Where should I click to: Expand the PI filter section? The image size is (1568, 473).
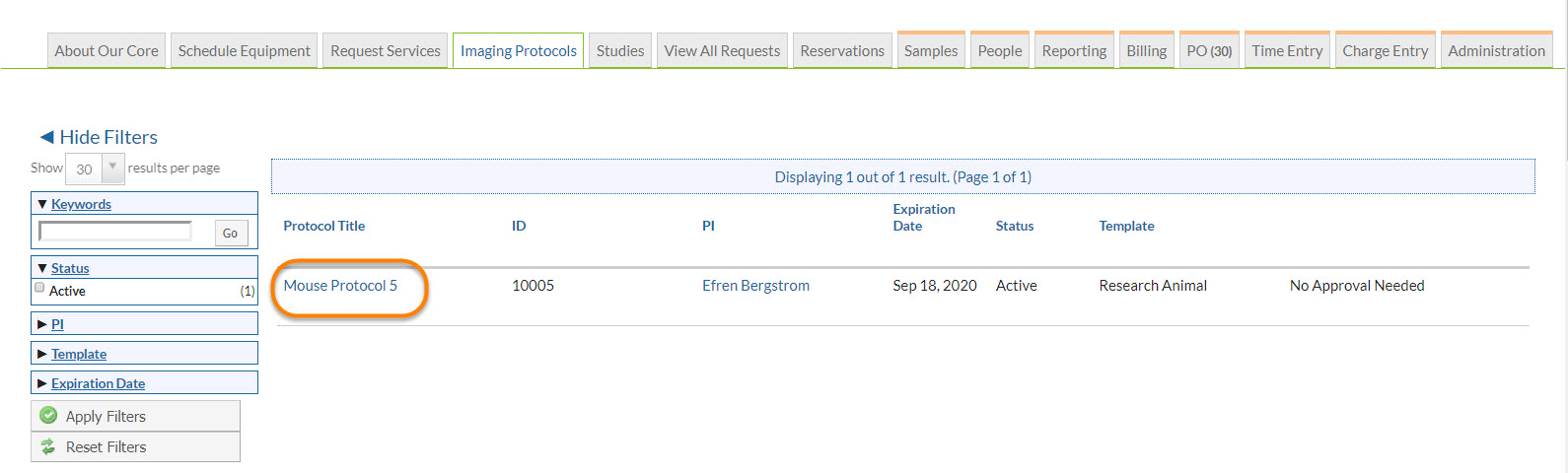42,324
